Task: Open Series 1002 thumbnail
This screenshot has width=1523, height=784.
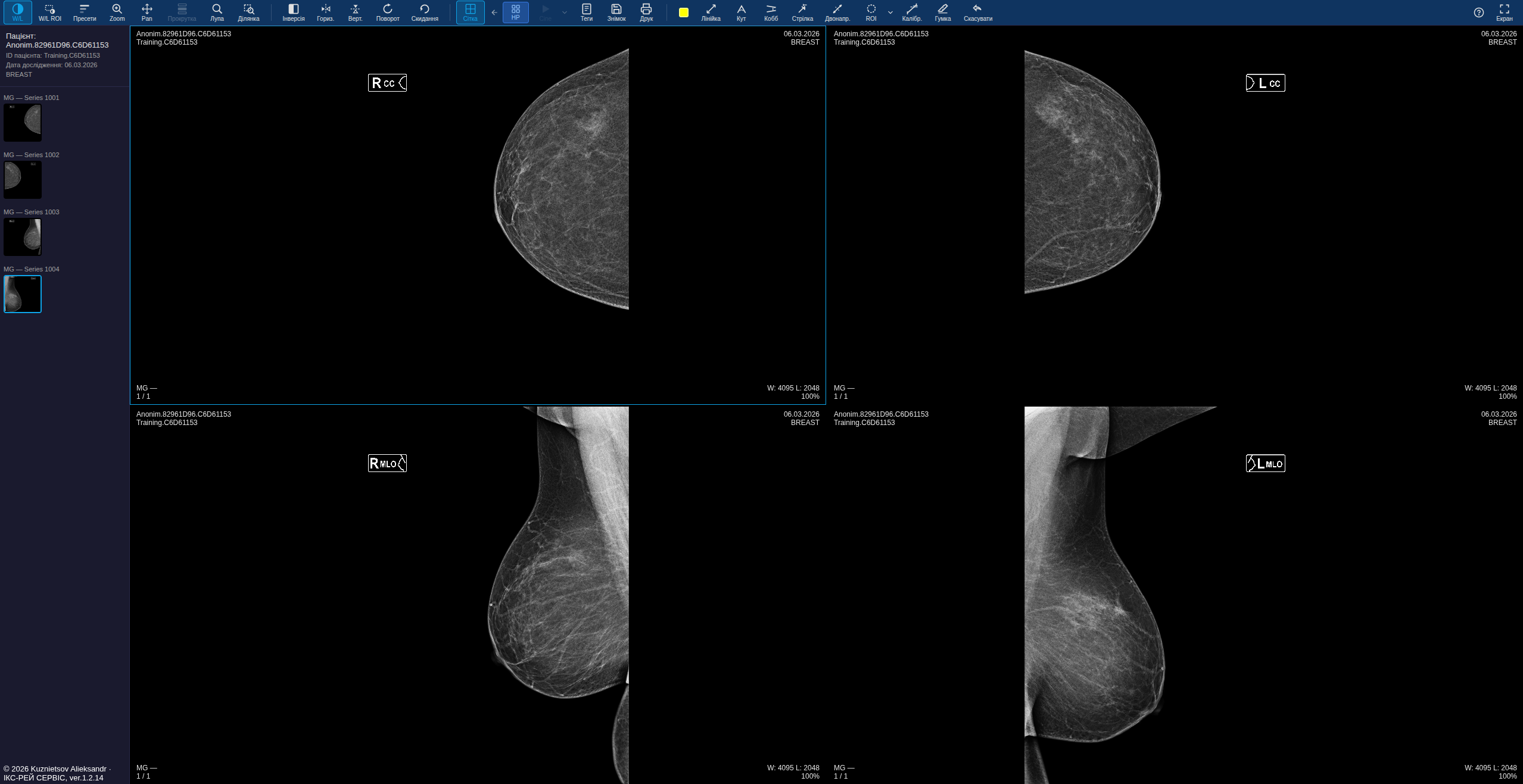Action: click(23, 180)
